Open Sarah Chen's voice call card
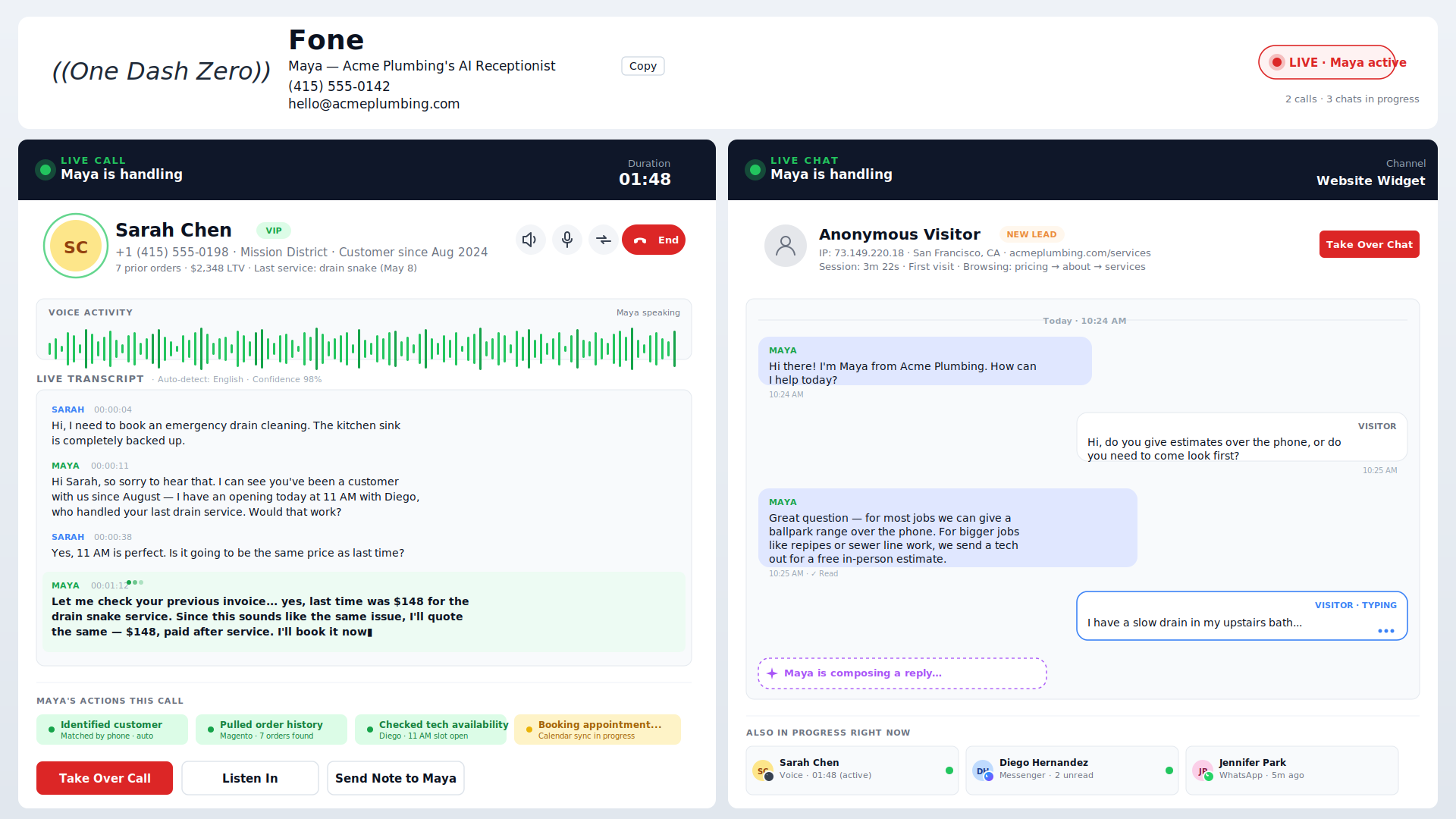This screenshot has height=819, width=1456. click(x=852, y=770)
